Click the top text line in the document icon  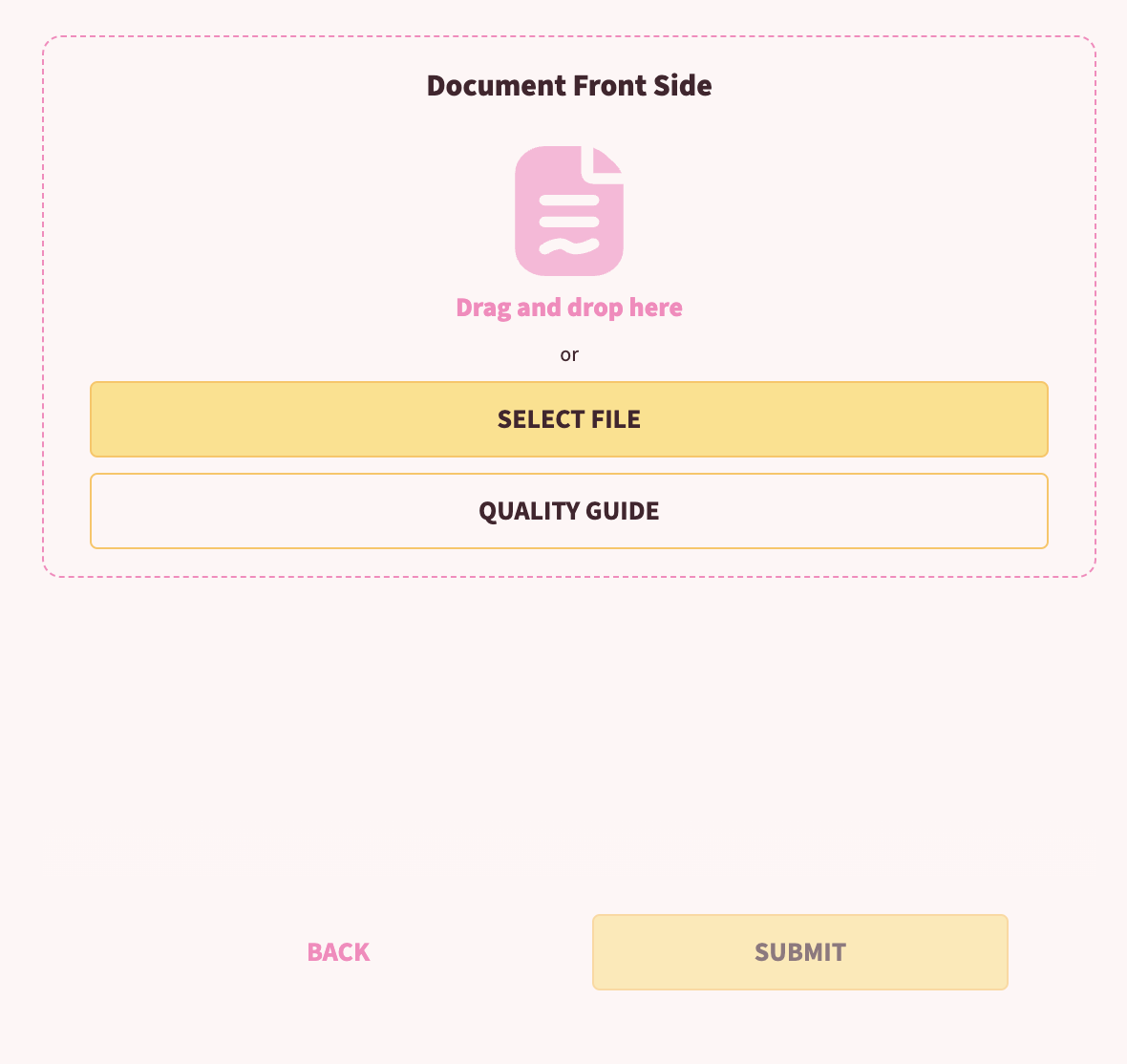tap(569, 201)
